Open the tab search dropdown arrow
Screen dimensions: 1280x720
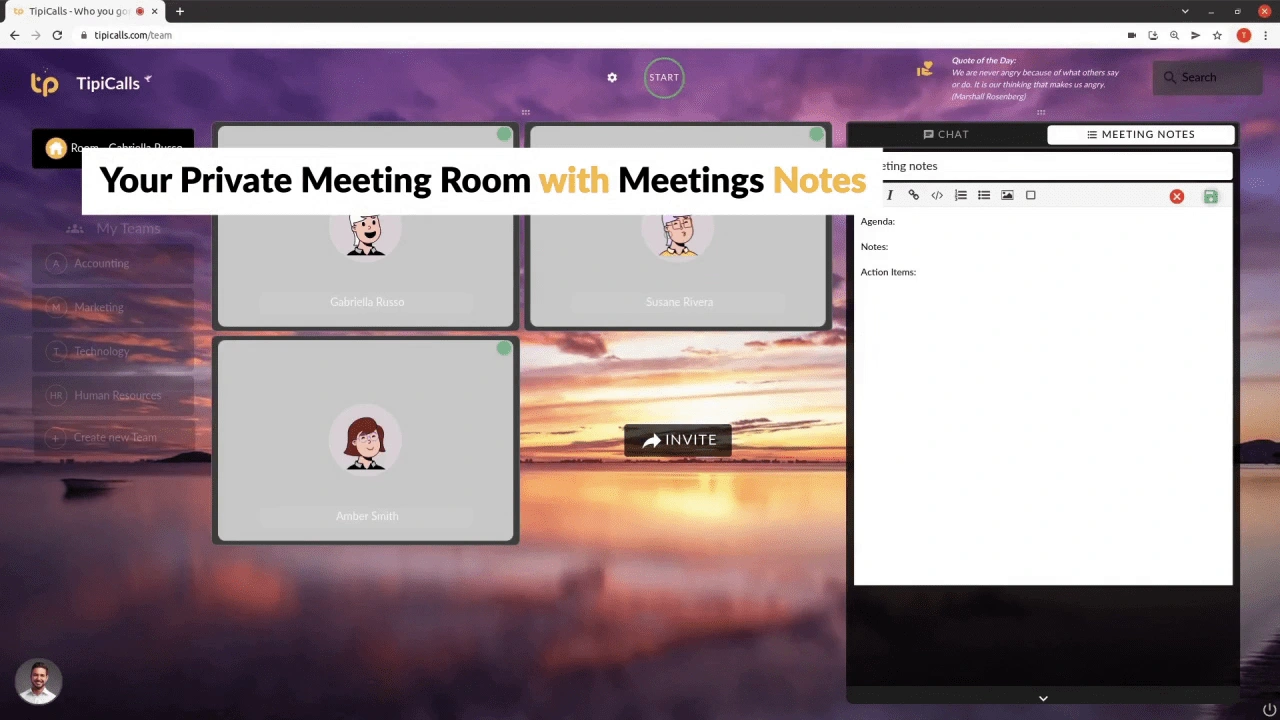point(1186,11)
